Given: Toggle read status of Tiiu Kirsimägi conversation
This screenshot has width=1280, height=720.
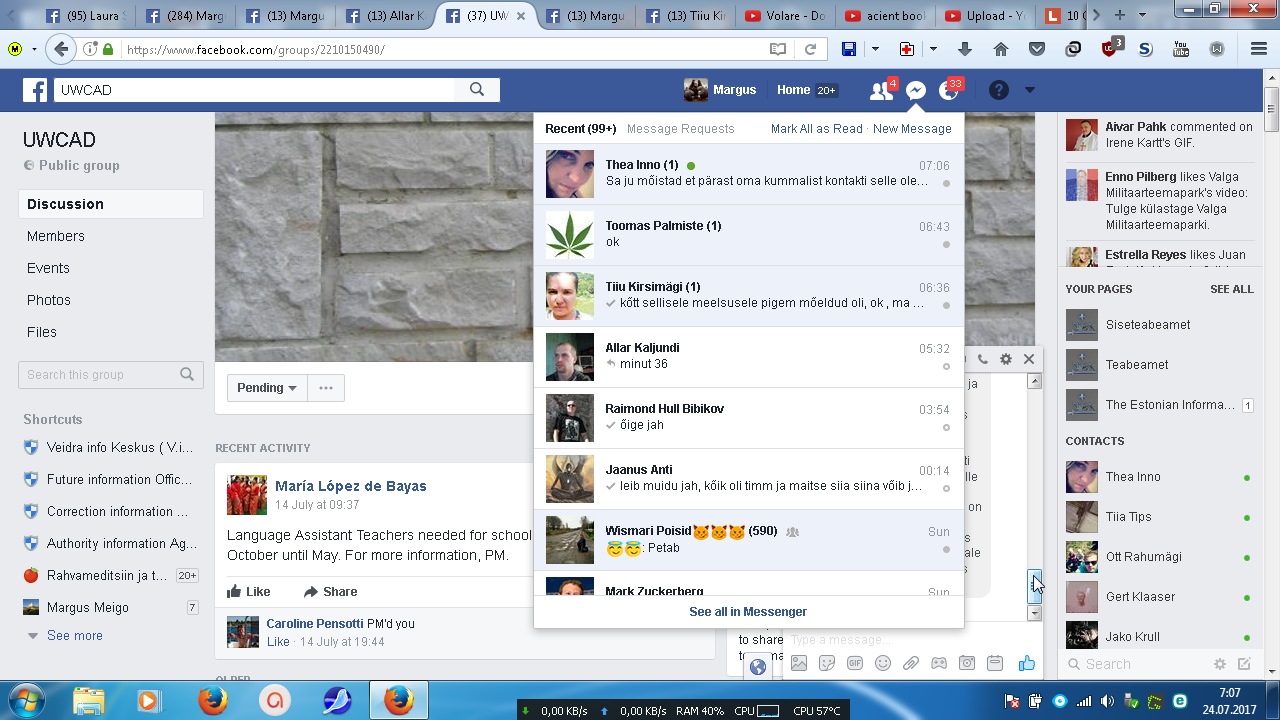Looking at the screenshot, I should click(x=946, y=305).
